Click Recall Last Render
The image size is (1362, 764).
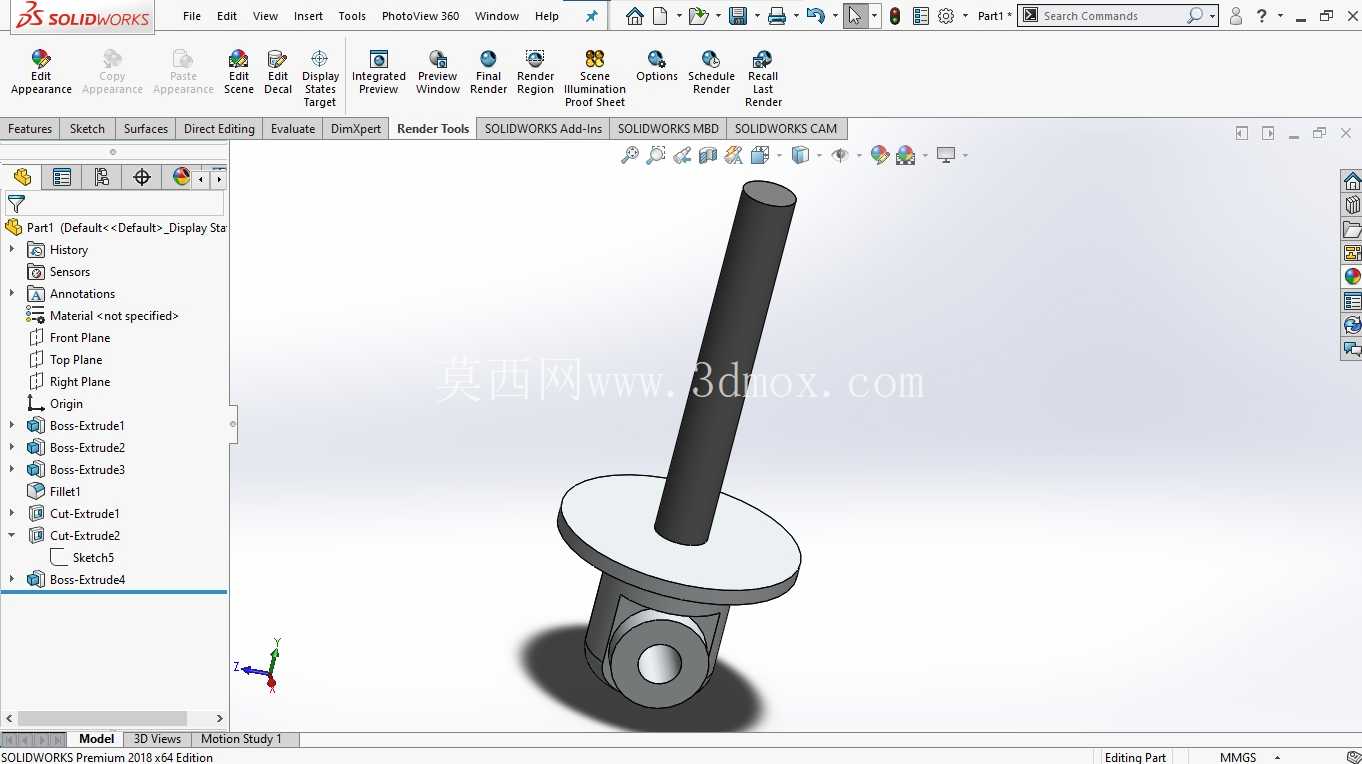tap(763, 79)
